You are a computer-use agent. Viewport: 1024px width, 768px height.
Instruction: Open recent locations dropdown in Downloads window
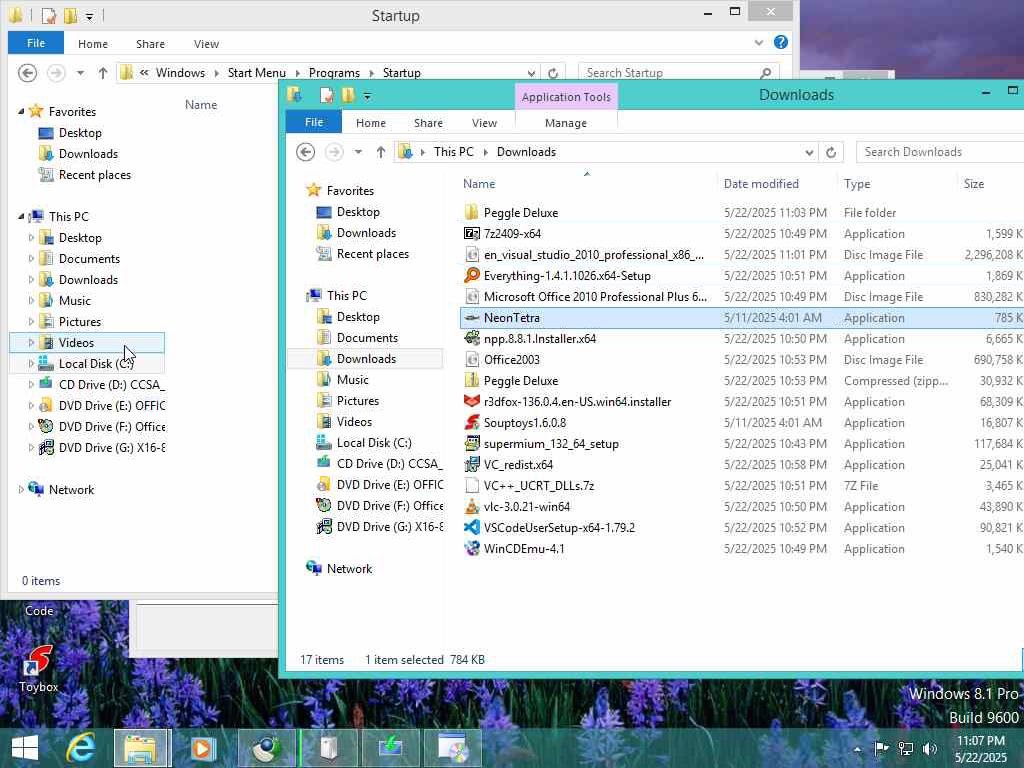359,152
